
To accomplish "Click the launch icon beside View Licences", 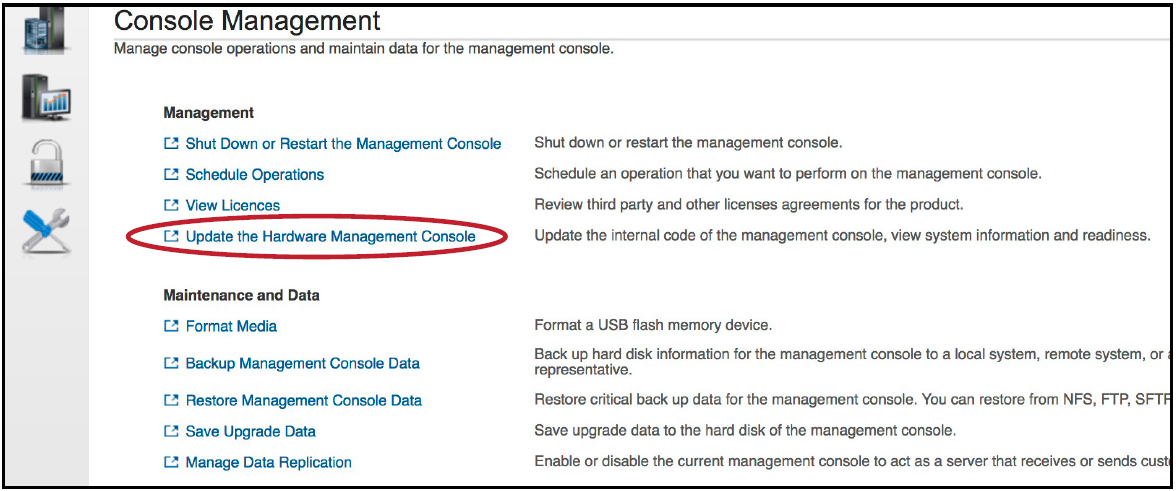I will click(x=170, y=205).
